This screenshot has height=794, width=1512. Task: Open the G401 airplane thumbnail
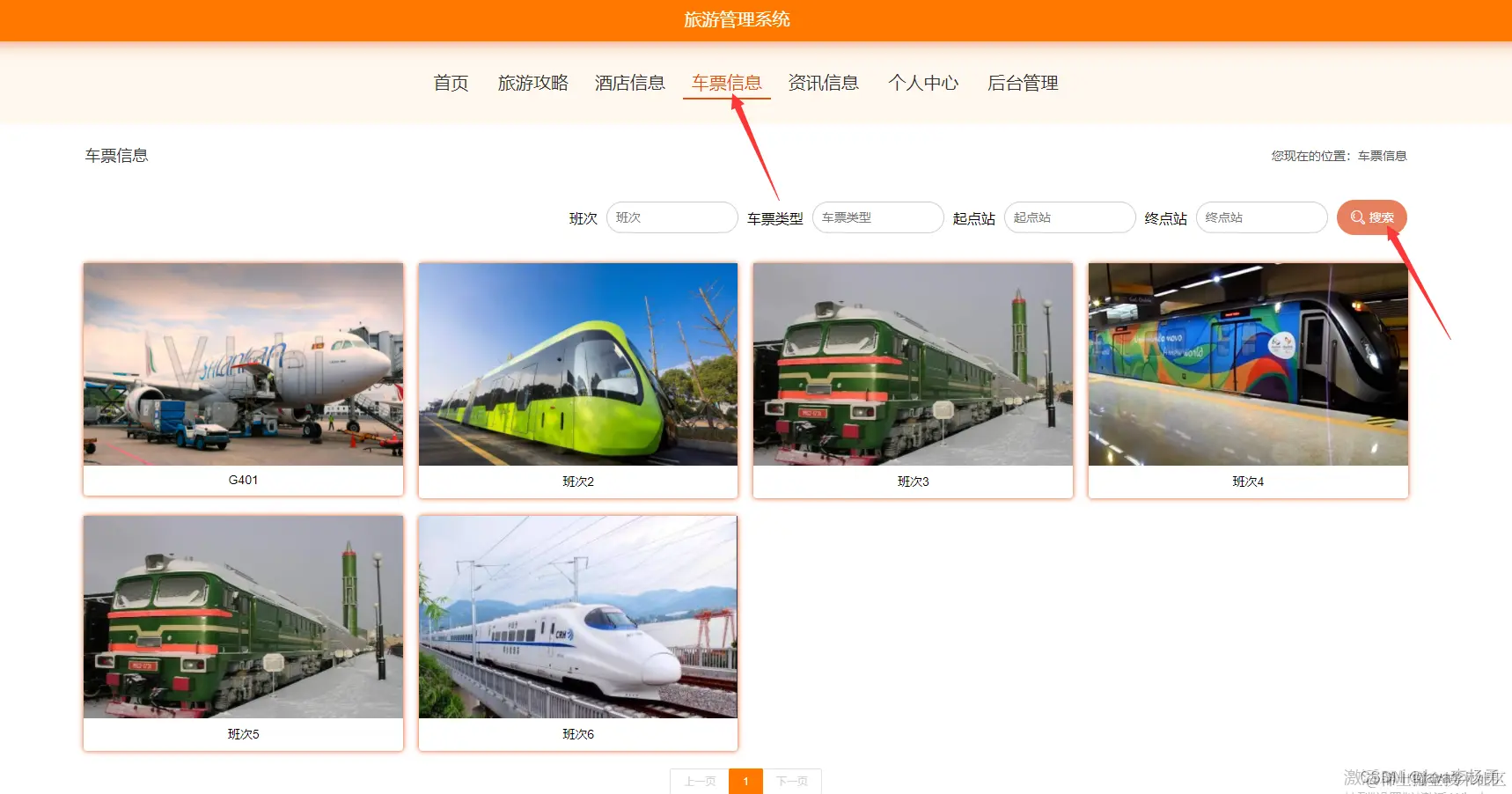pos(243,364)
